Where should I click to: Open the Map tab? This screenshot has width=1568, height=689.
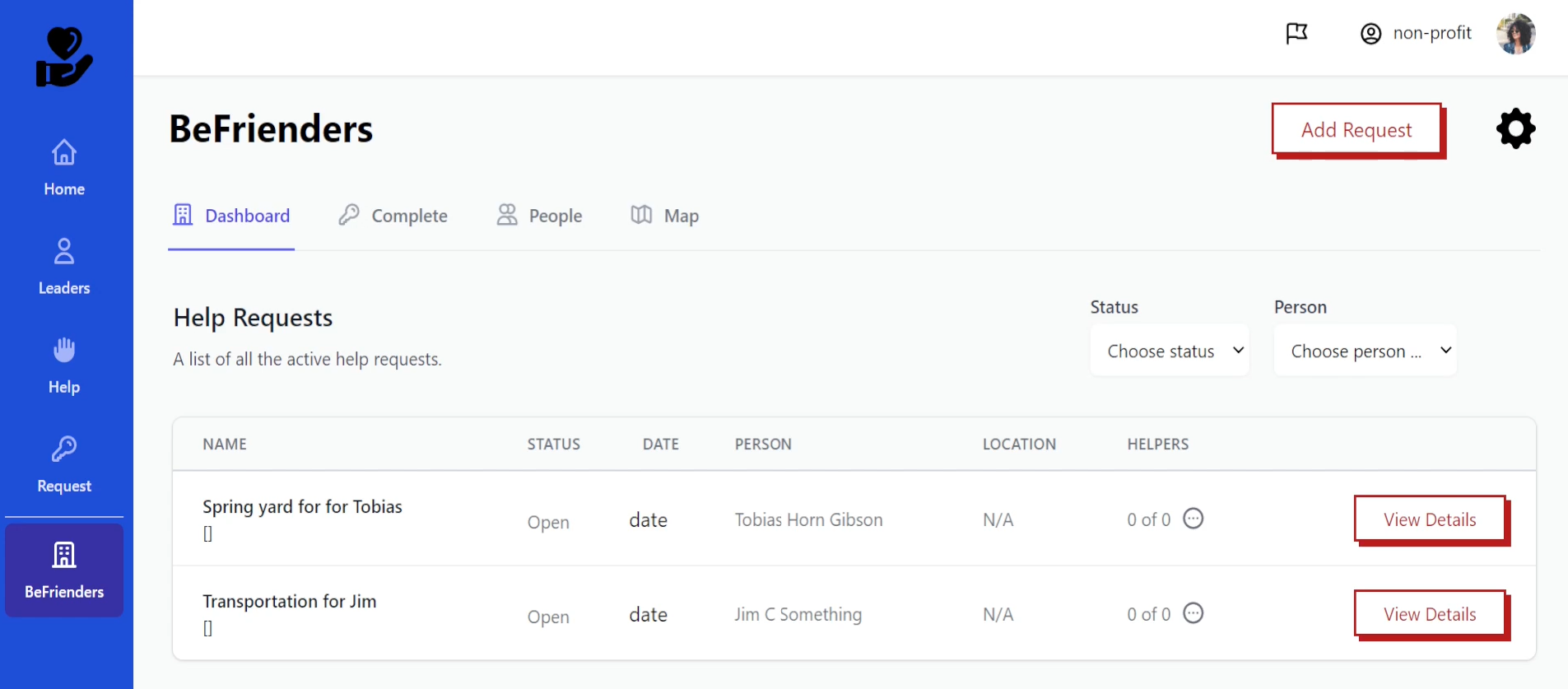click(665, 216)
